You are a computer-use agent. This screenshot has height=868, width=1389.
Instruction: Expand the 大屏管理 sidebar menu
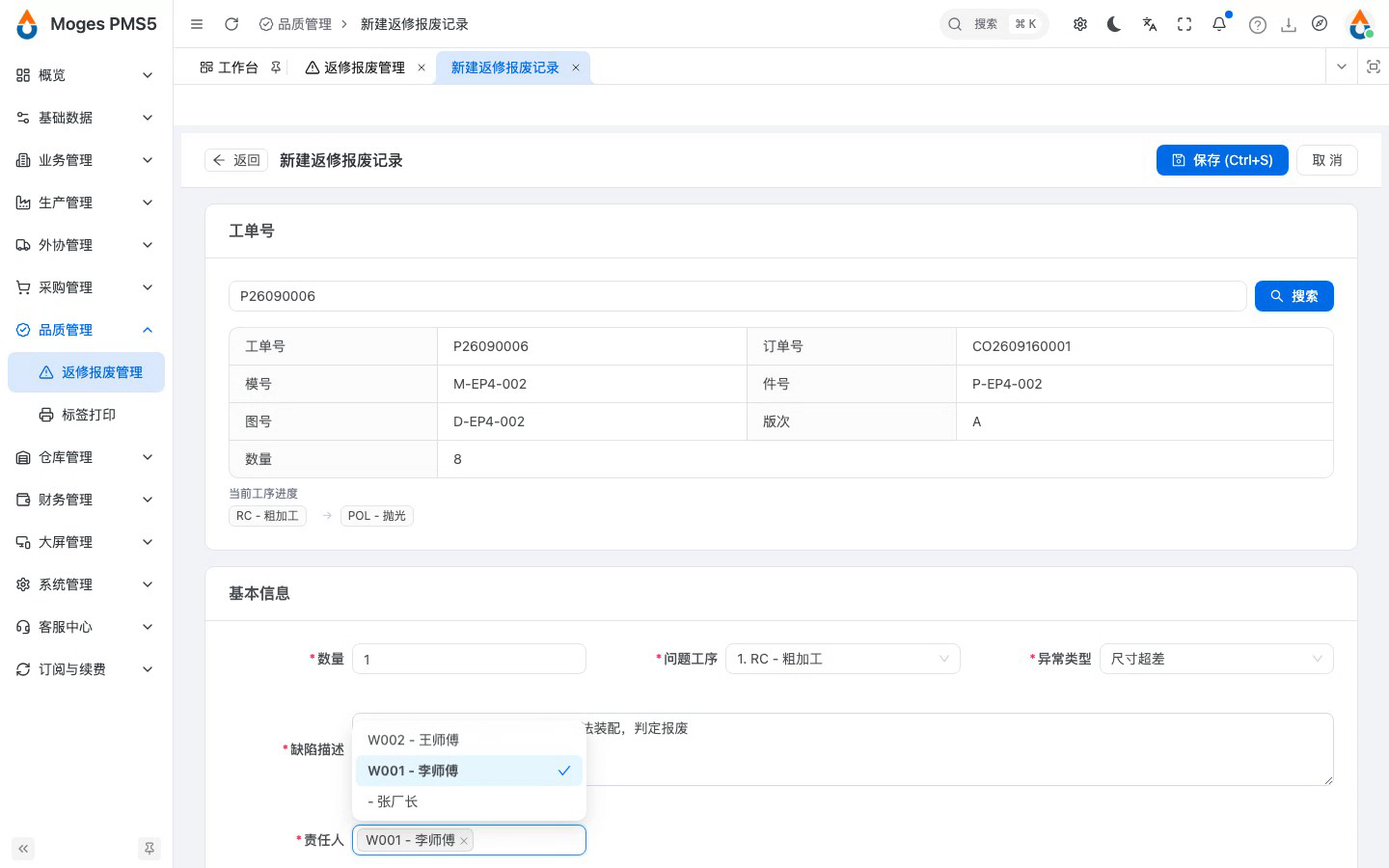(x=86, y=542)
